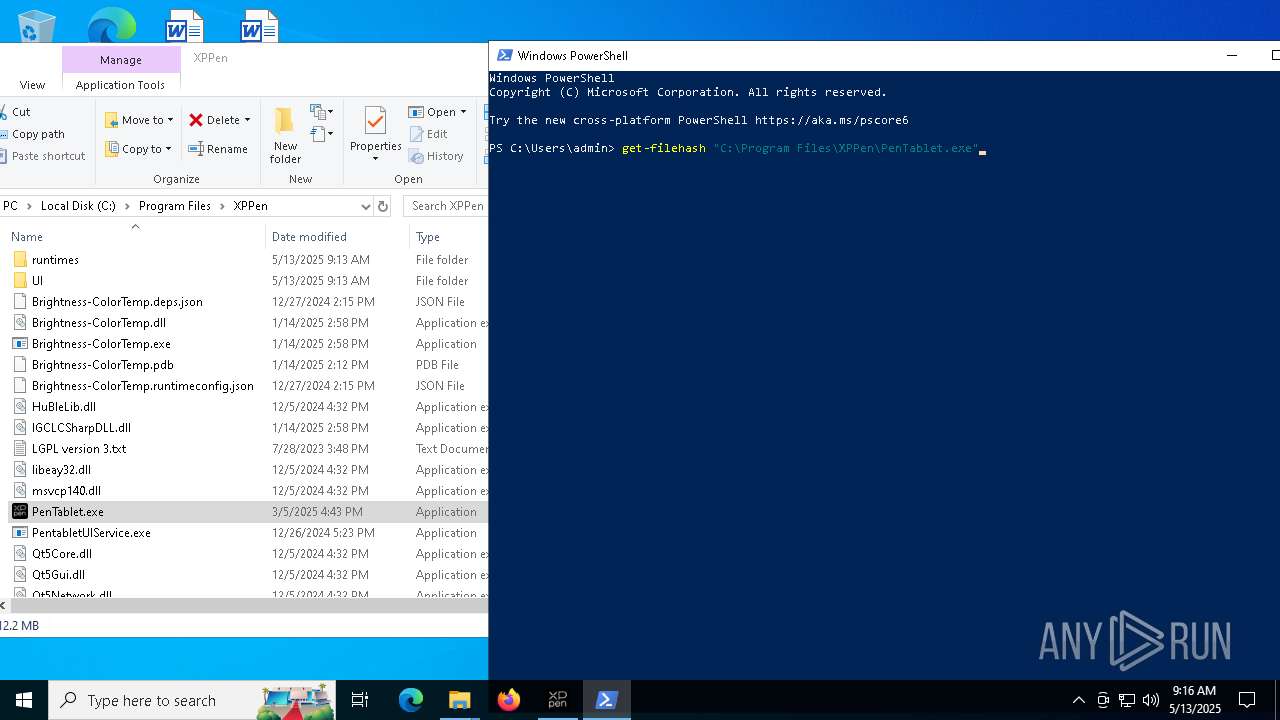The height and width of the screenshot is (720, 1280).
Task: Open notification center icon
Action: (1247, 700)
